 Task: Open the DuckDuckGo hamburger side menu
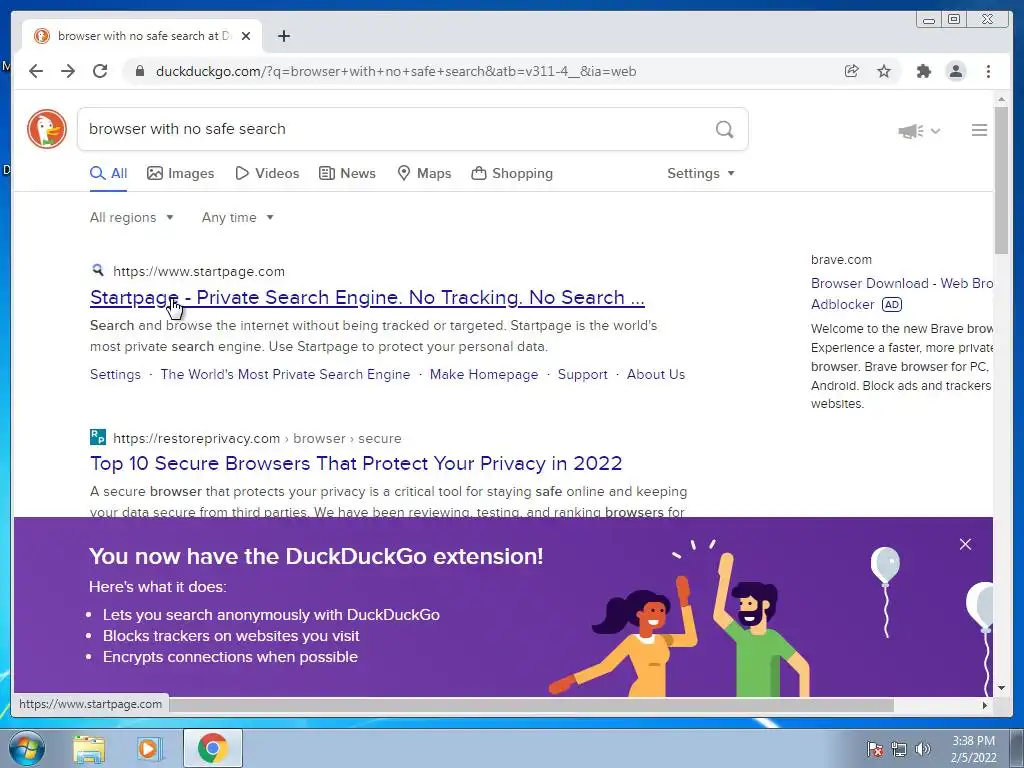979,131
